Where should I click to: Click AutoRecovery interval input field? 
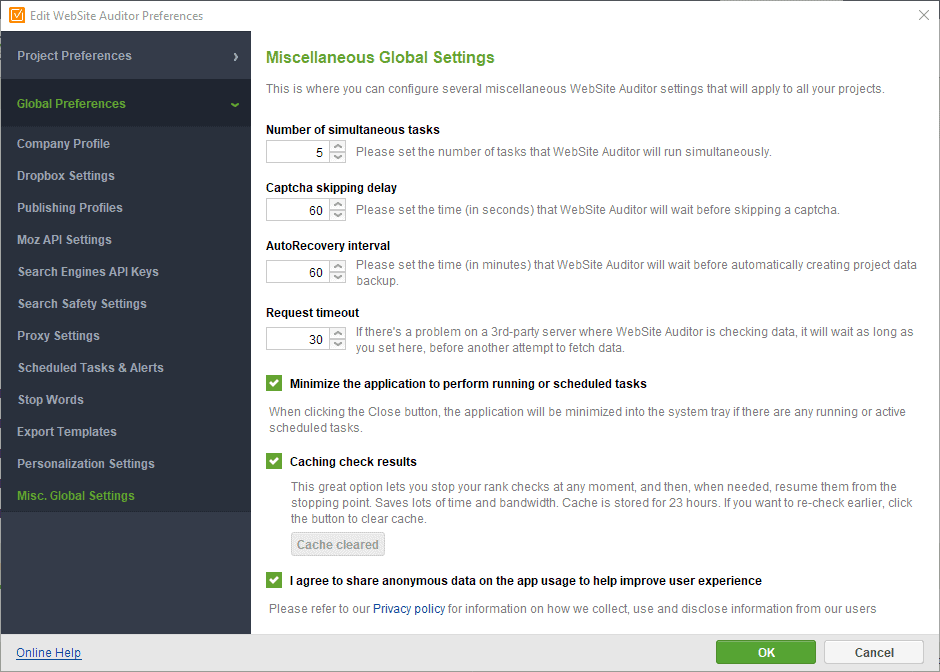click(298, 272)
